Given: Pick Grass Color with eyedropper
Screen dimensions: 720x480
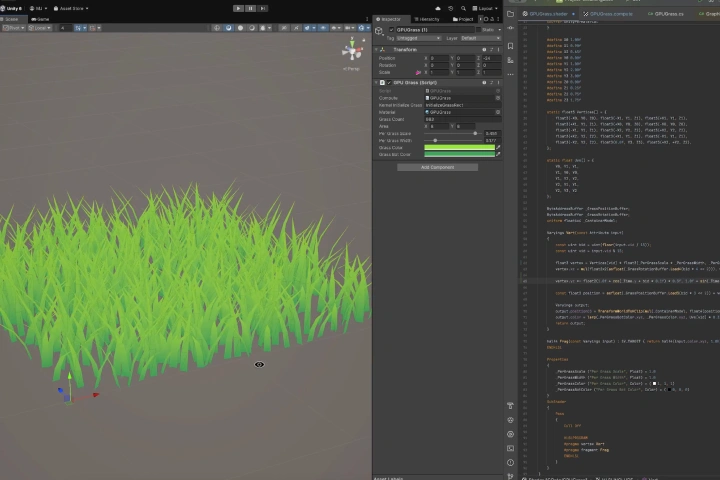Looking at the screenshot, I should point(498,148).
